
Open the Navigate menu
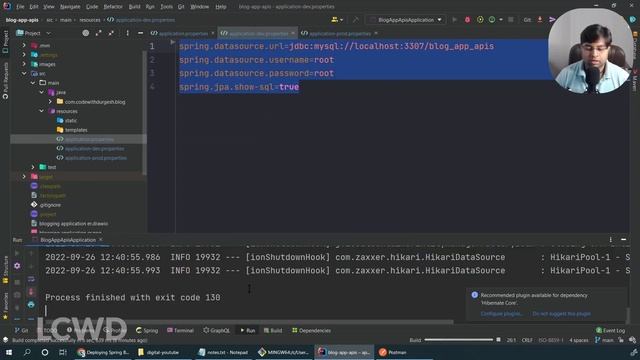tap(70, 7)
